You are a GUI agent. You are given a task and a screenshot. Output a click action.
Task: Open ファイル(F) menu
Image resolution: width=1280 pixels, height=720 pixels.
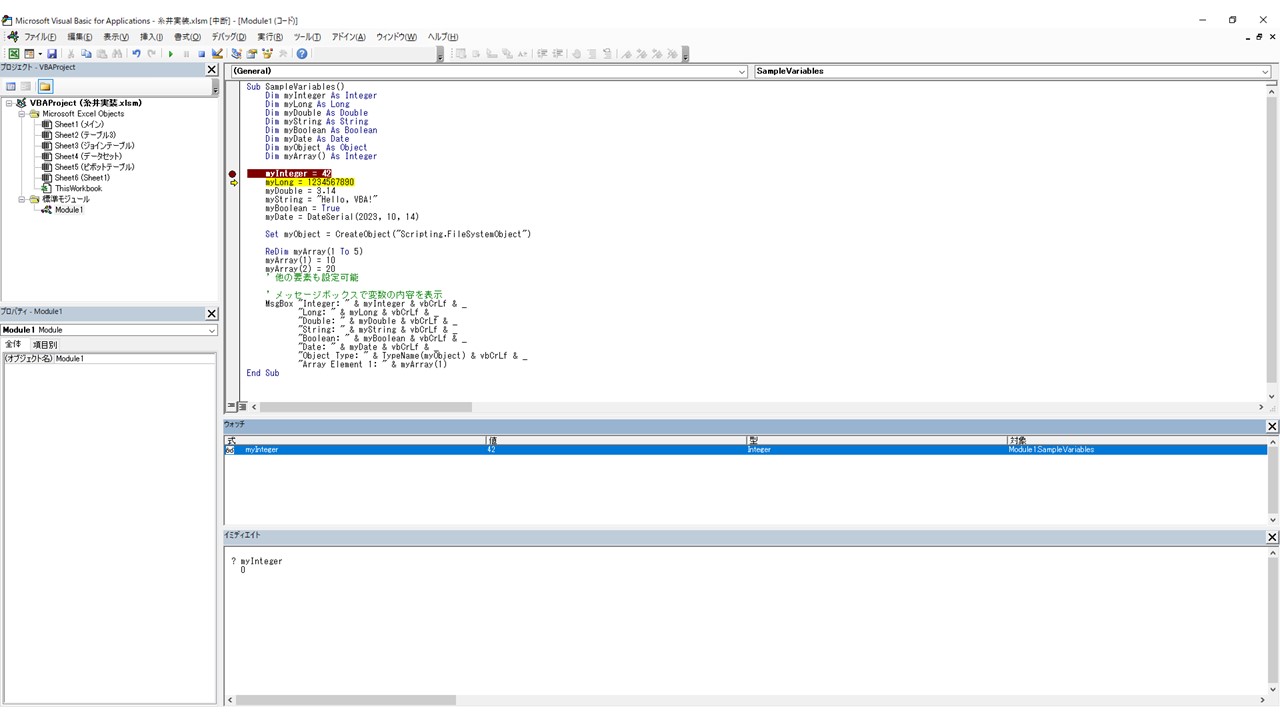pyautogui.click(x=40, y=37)
